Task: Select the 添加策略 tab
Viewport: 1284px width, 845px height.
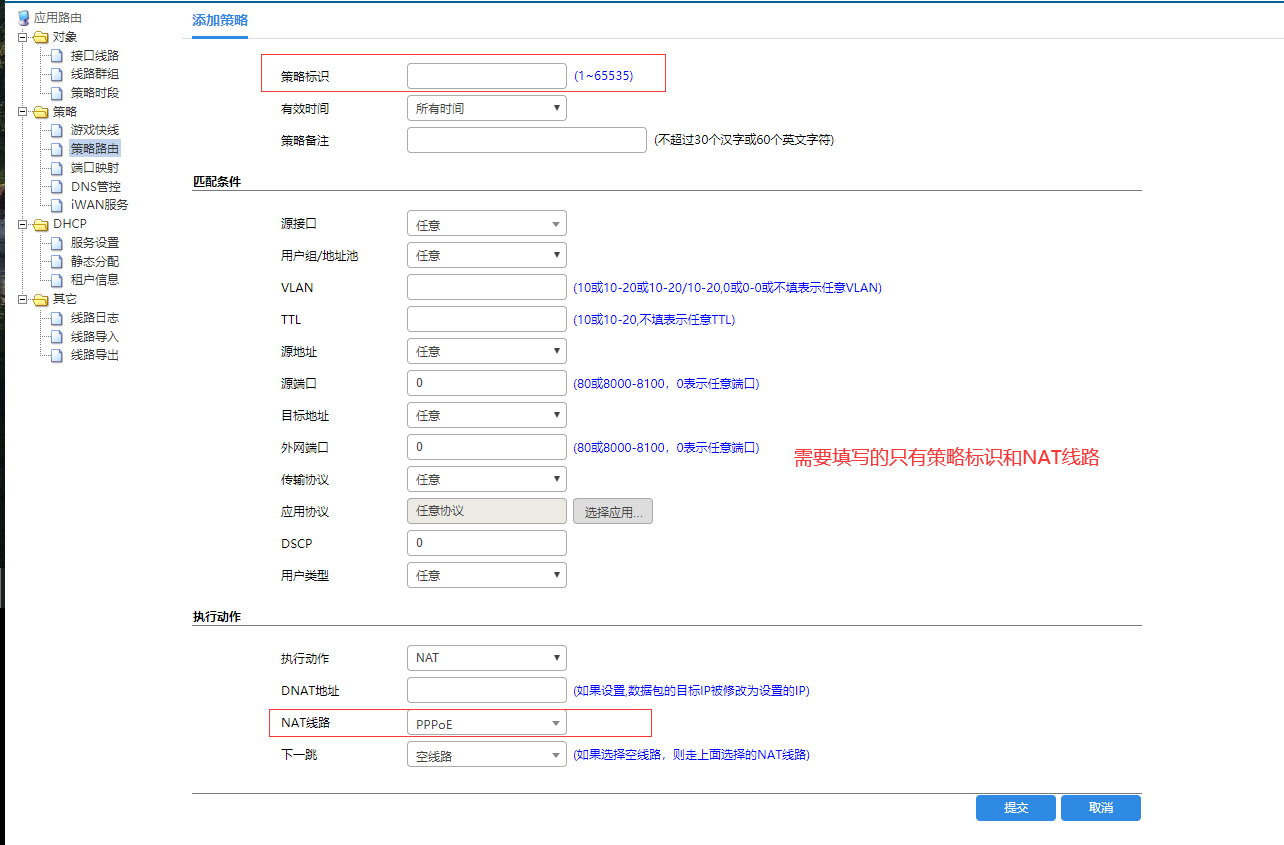Action: 220,21
